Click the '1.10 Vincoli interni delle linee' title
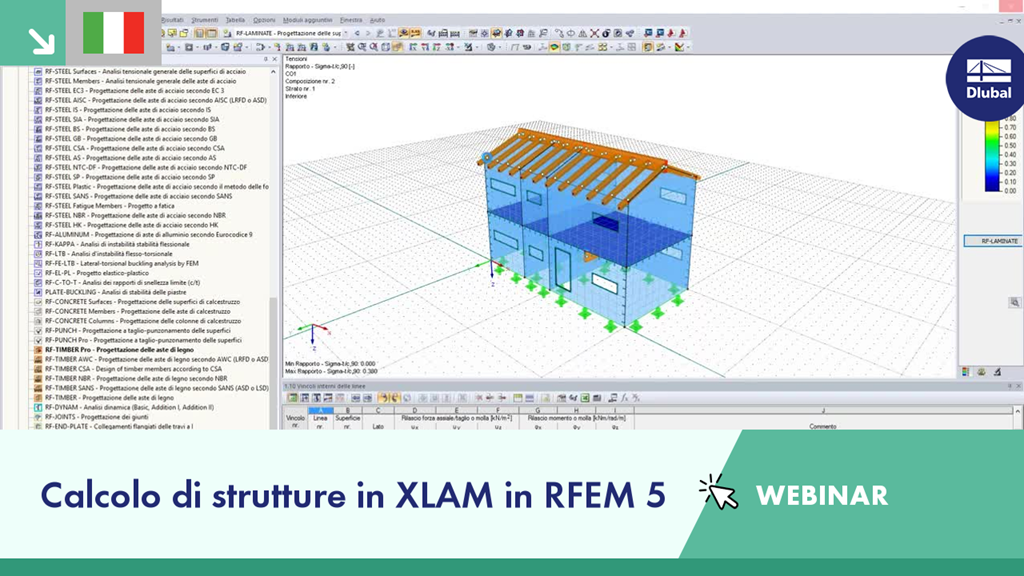 tap(325, 387)
